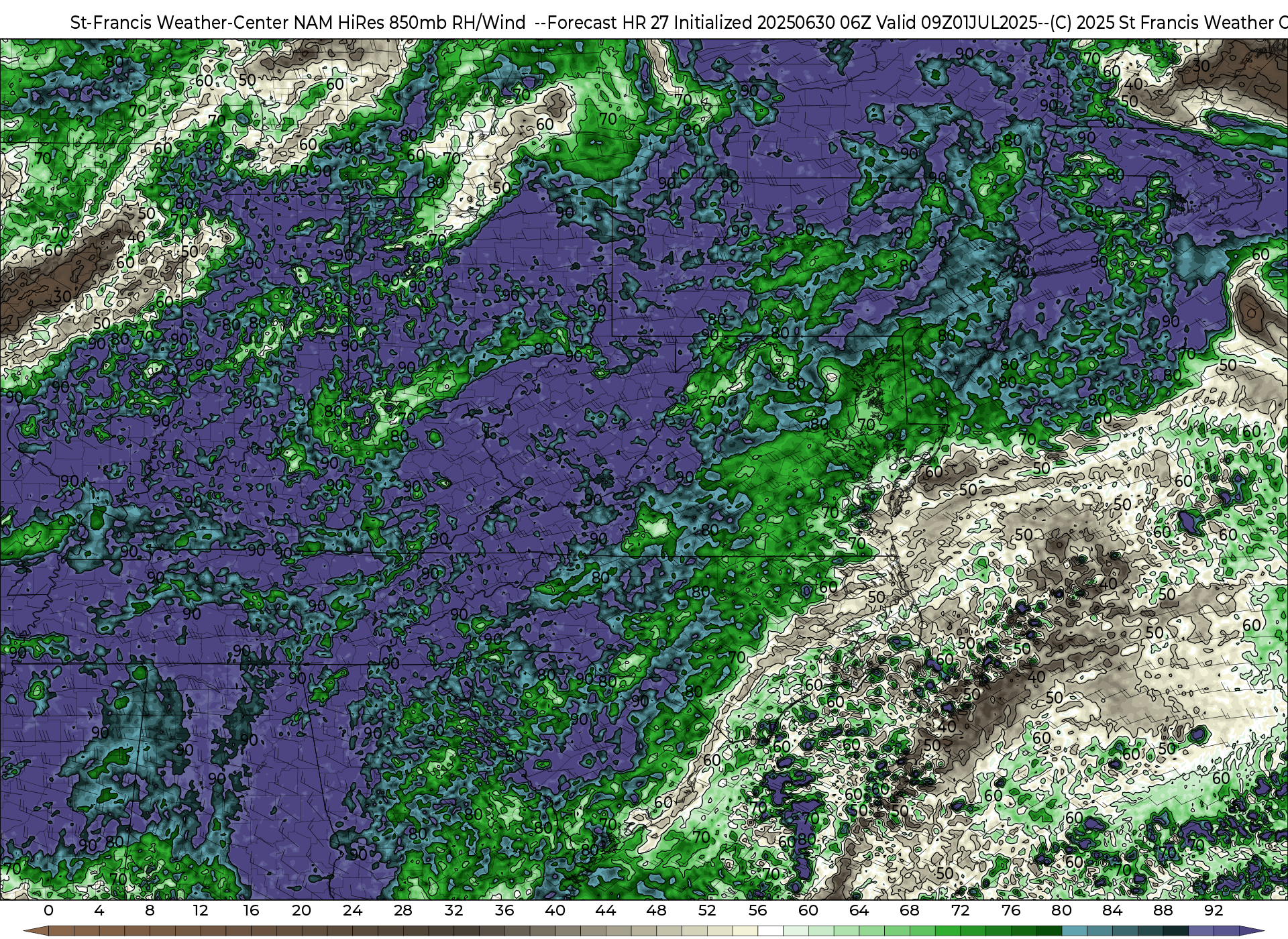Click the colorbar label '56'
The width and height of the screenshot is (1288, 939).
point(758,910)
